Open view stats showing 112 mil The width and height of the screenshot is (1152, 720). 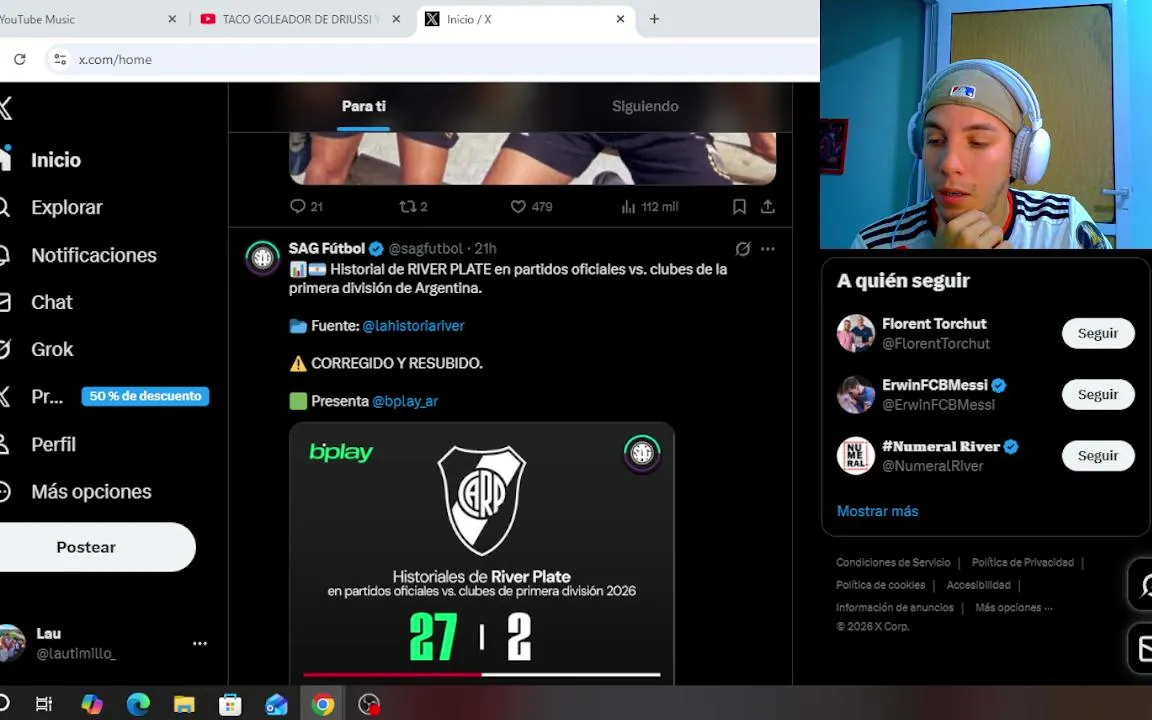649,206
